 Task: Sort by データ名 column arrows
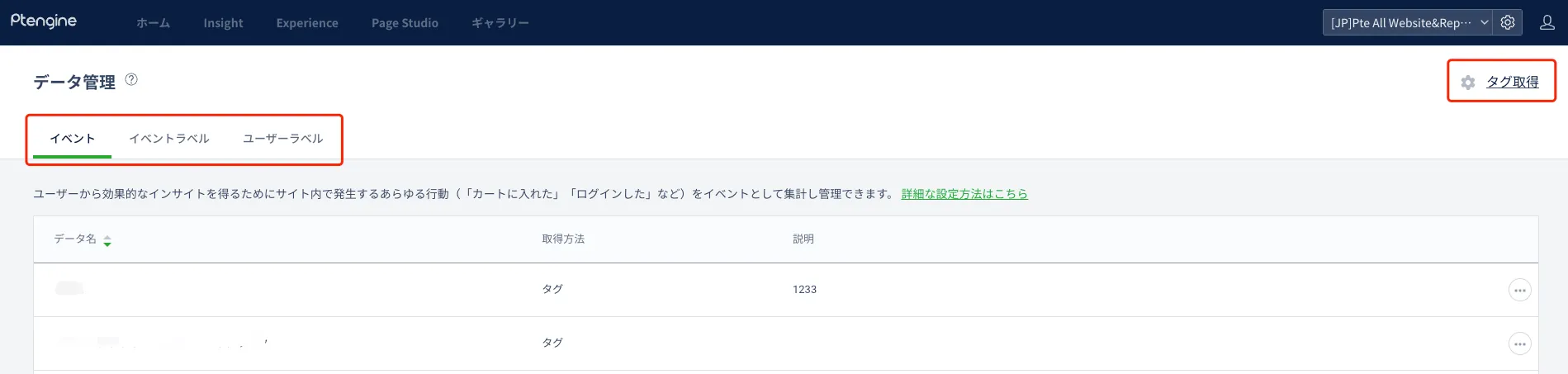click(107, 240)
